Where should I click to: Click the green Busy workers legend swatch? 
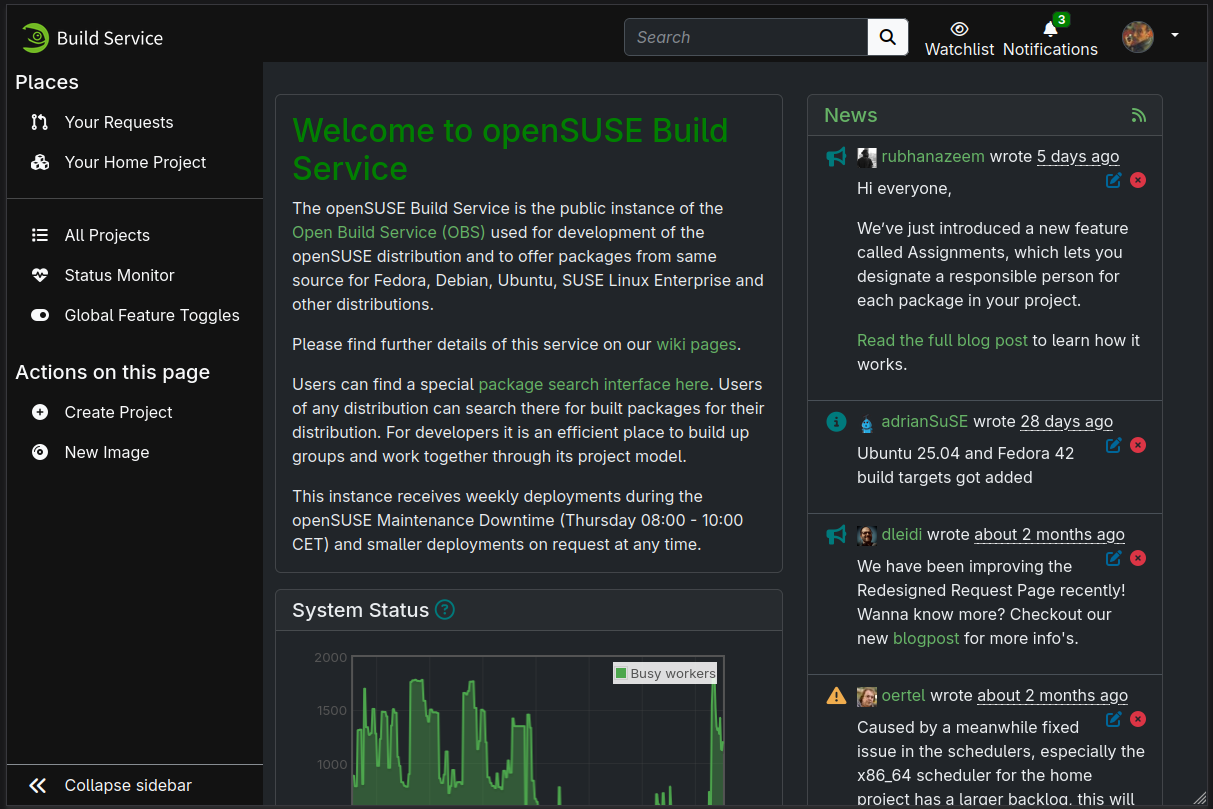621,673
